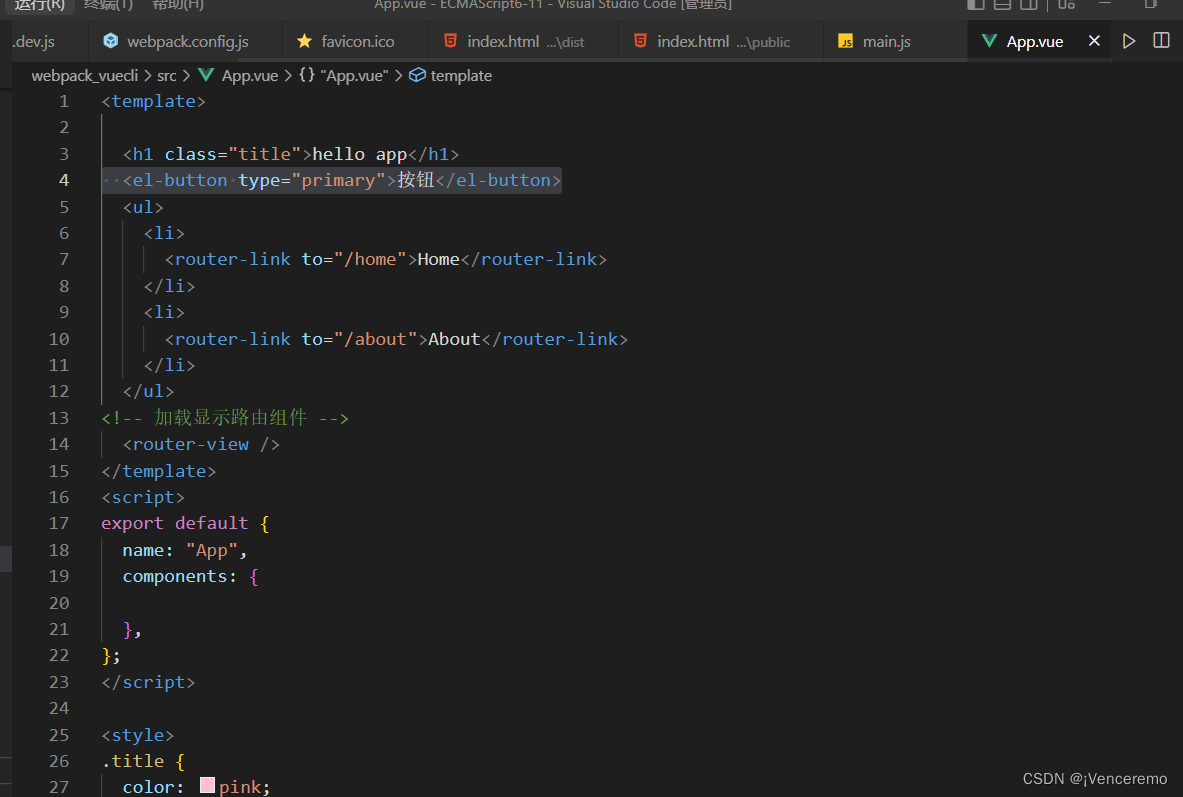Viewport: 1183px width, 797px height.
Task: Click the Vue logo on the App.vue tab
Action: click(990, 40)
